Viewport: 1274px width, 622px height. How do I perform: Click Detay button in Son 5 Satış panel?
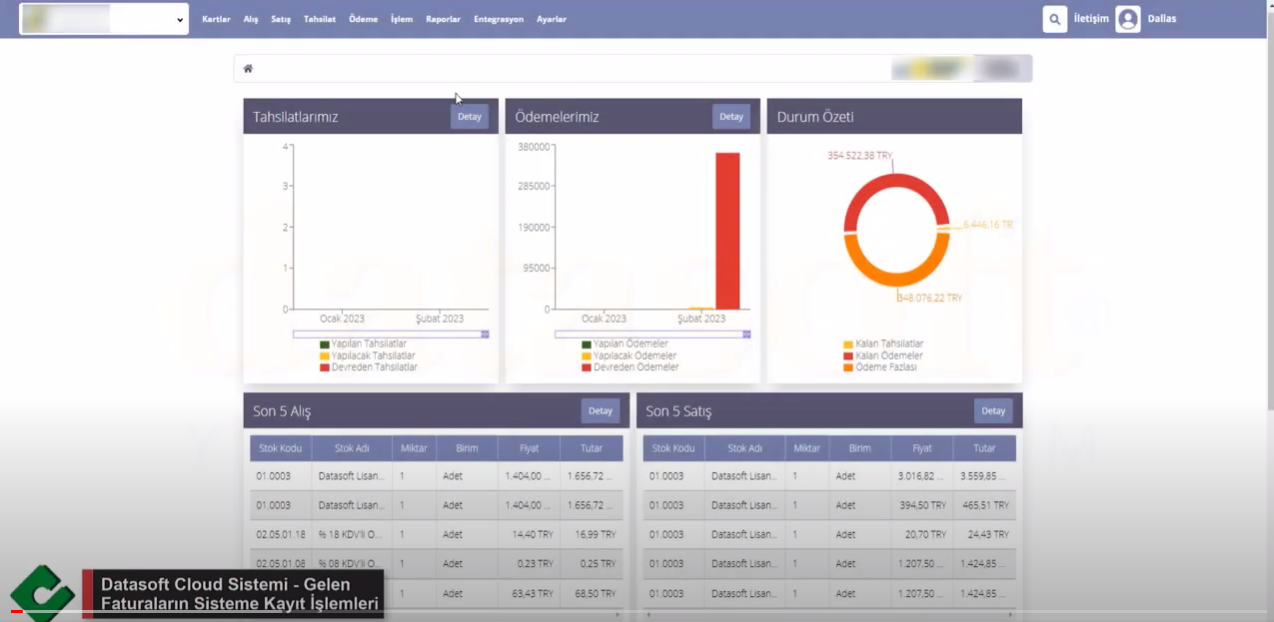[x=993, y=411]
